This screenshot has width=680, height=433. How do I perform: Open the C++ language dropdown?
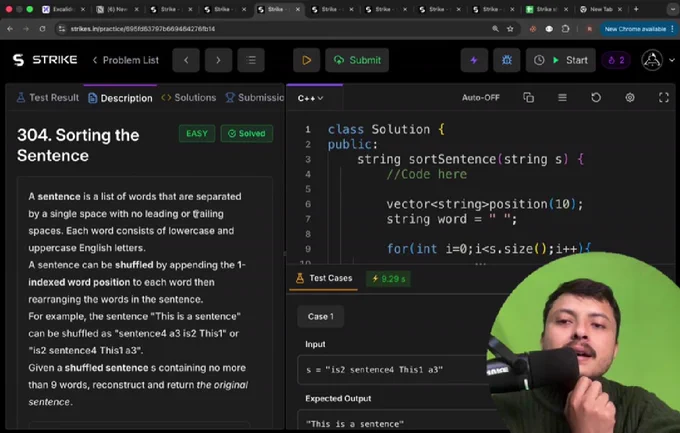tap(310, 98)
